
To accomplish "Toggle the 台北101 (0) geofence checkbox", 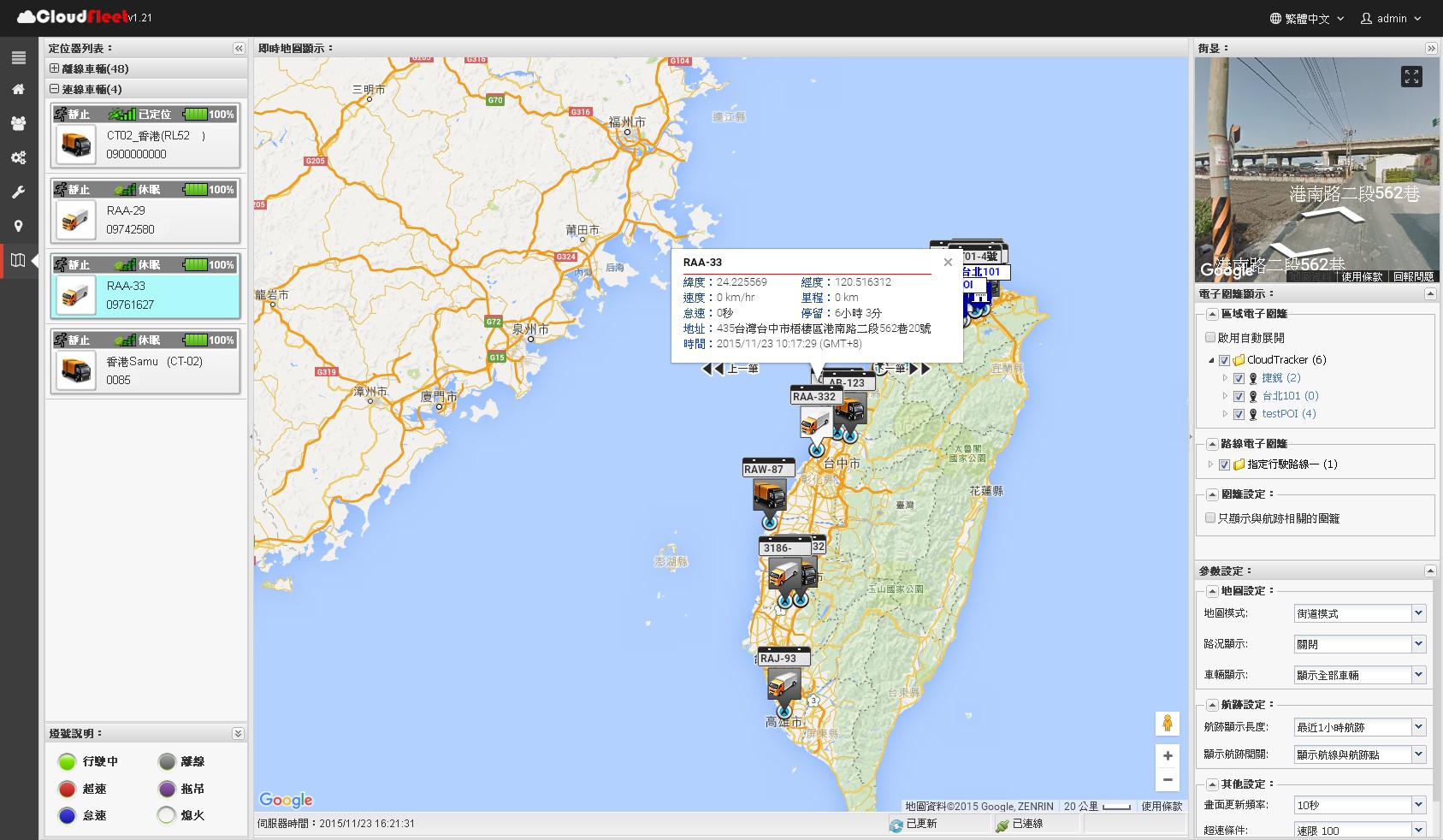I will pos(1239,396).
